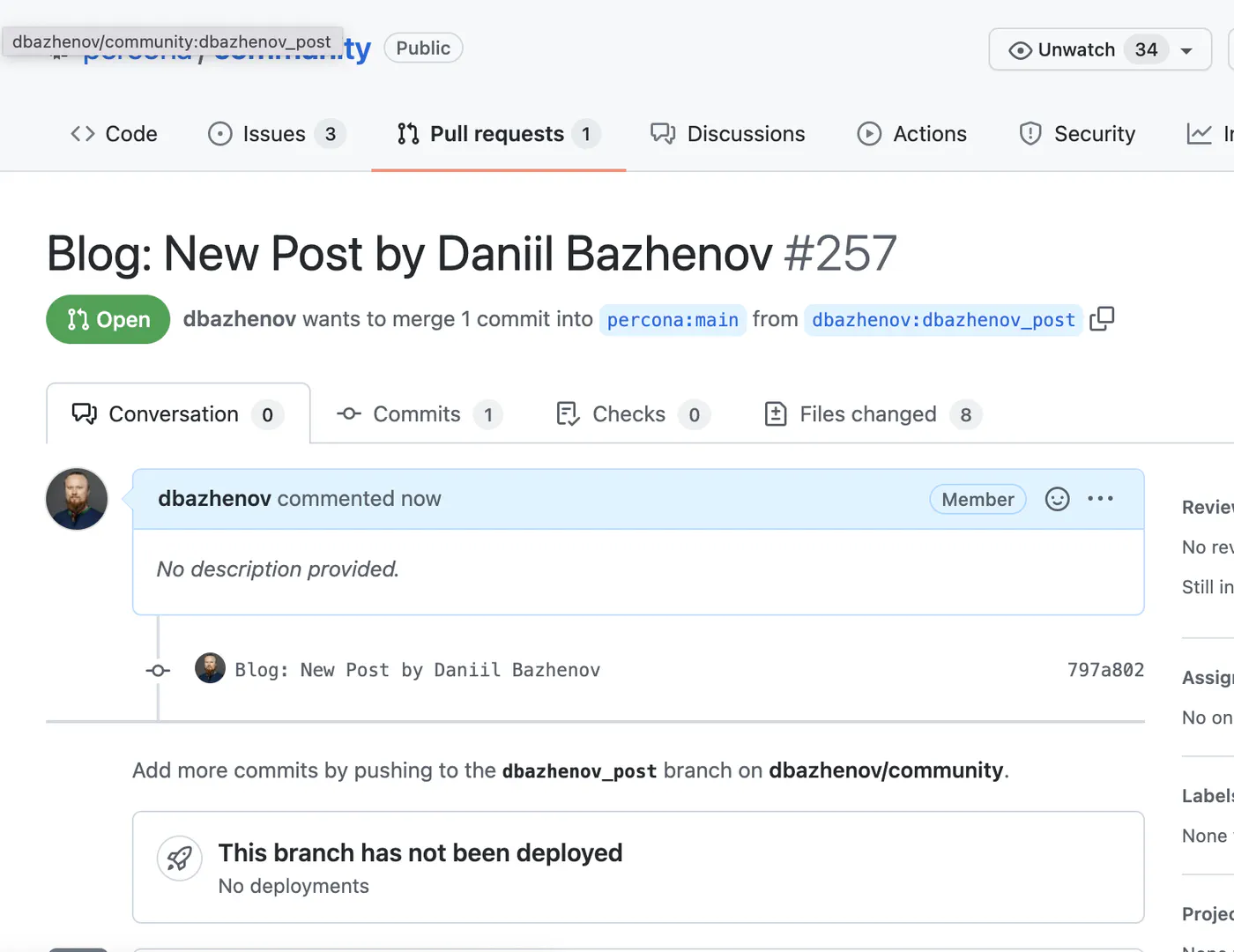
Task: Click the Public repository badge
Action: (423, 48)
